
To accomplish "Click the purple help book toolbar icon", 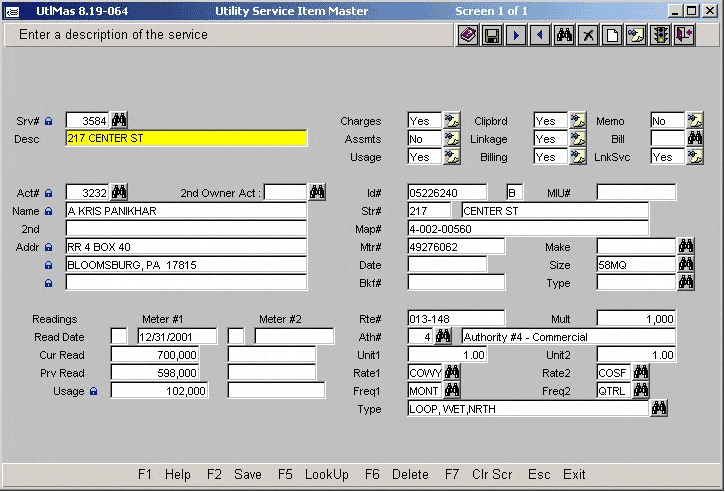I will [x=468, y=35].
